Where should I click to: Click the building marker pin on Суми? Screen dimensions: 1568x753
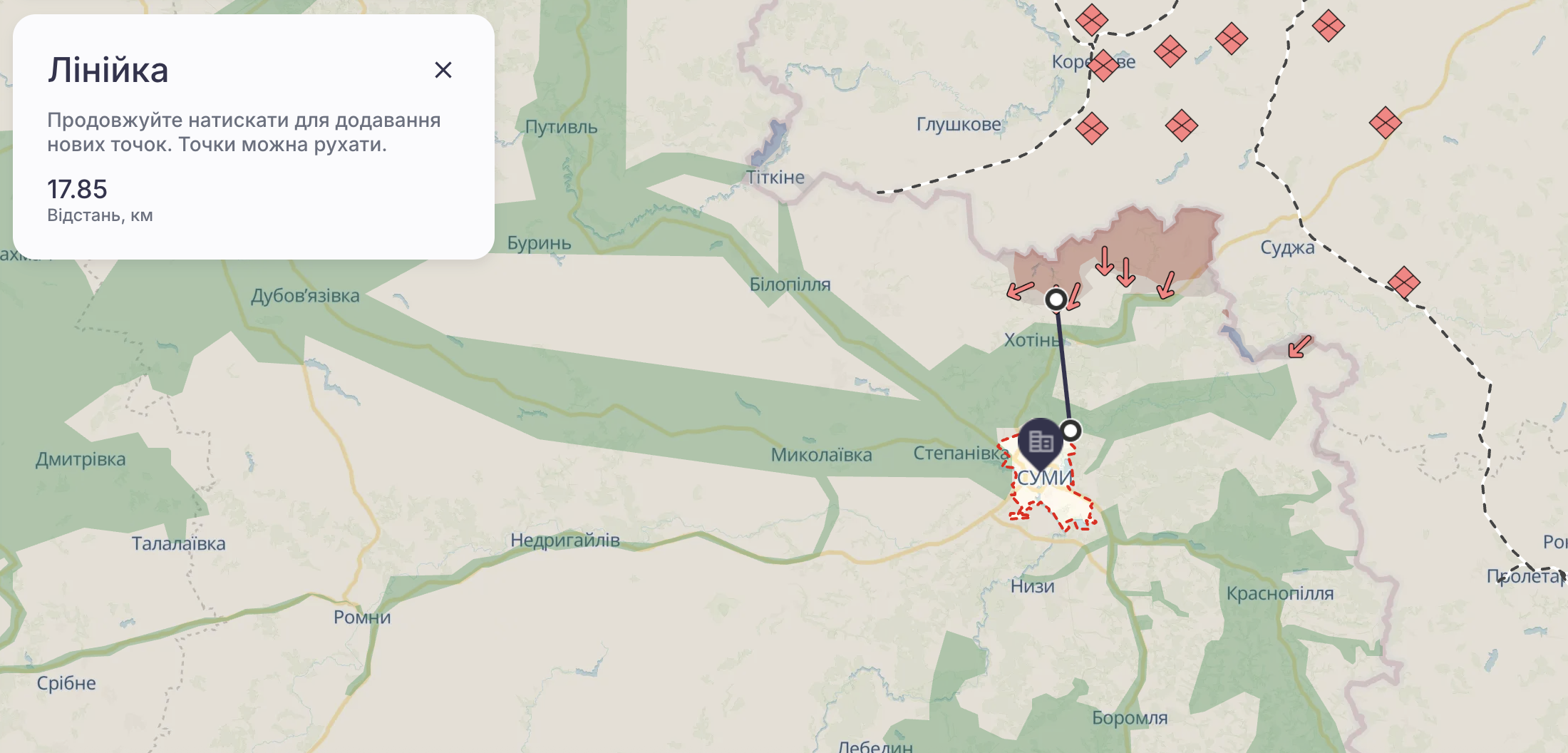pyautogui.click(x=1041, y=443)
